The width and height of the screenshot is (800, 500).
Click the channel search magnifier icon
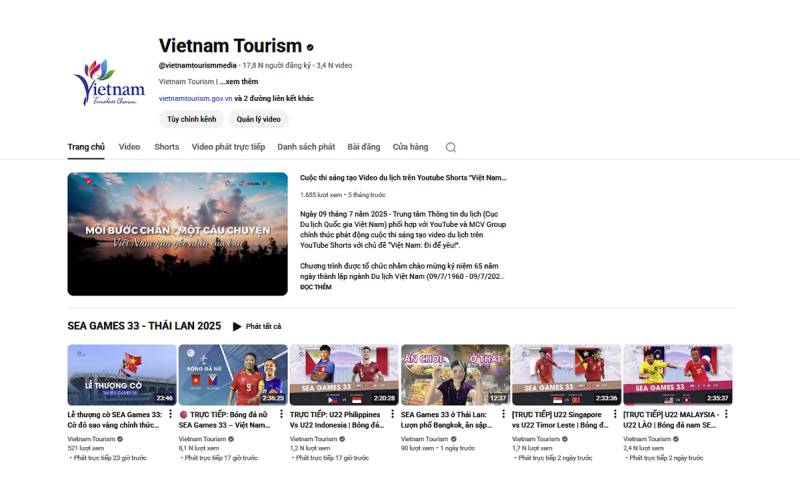[451, 147]
